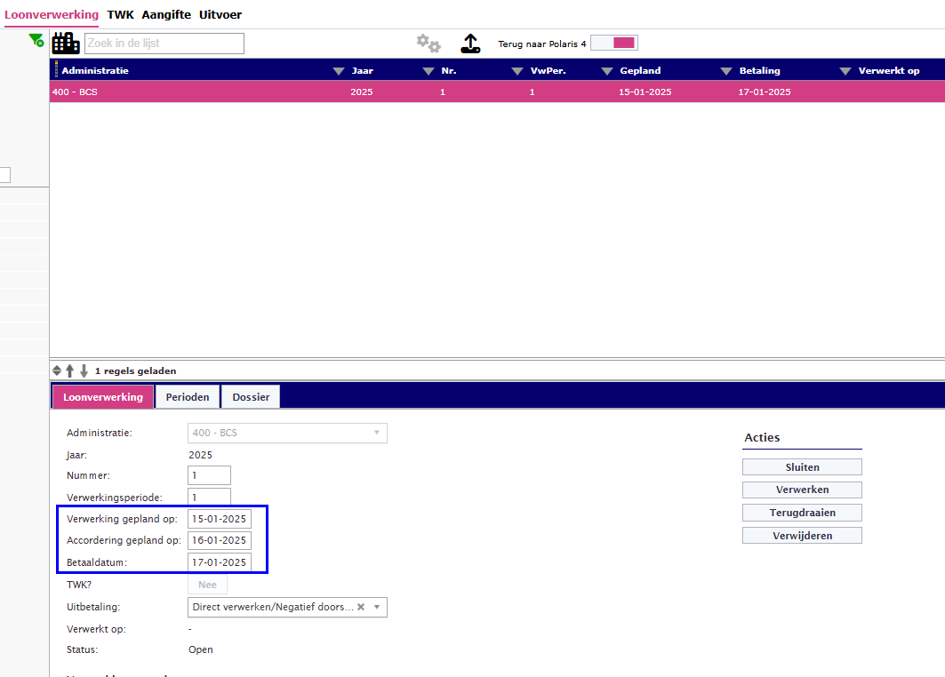Click the Gepland column header
945x677 pixels.
pos(640,71)
